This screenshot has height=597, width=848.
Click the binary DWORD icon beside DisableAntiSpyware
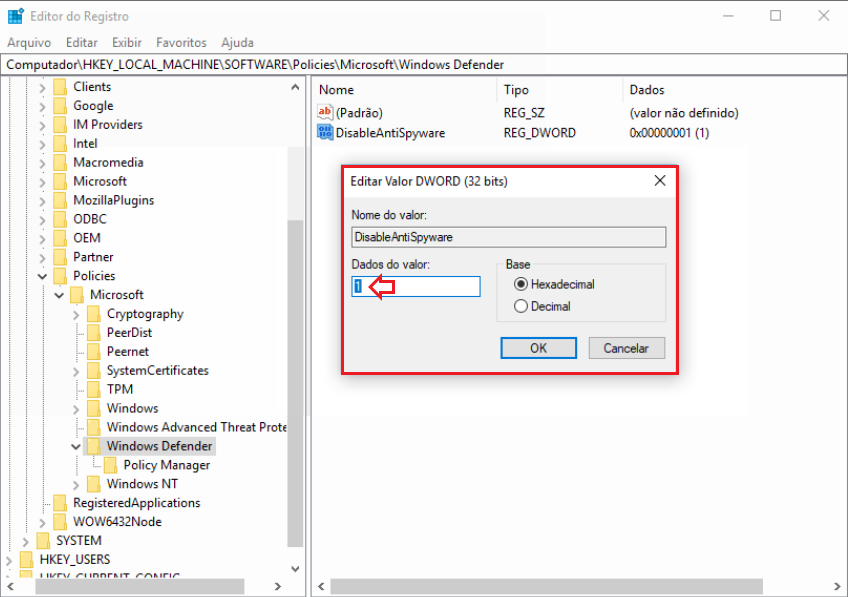tap(324, 132)
